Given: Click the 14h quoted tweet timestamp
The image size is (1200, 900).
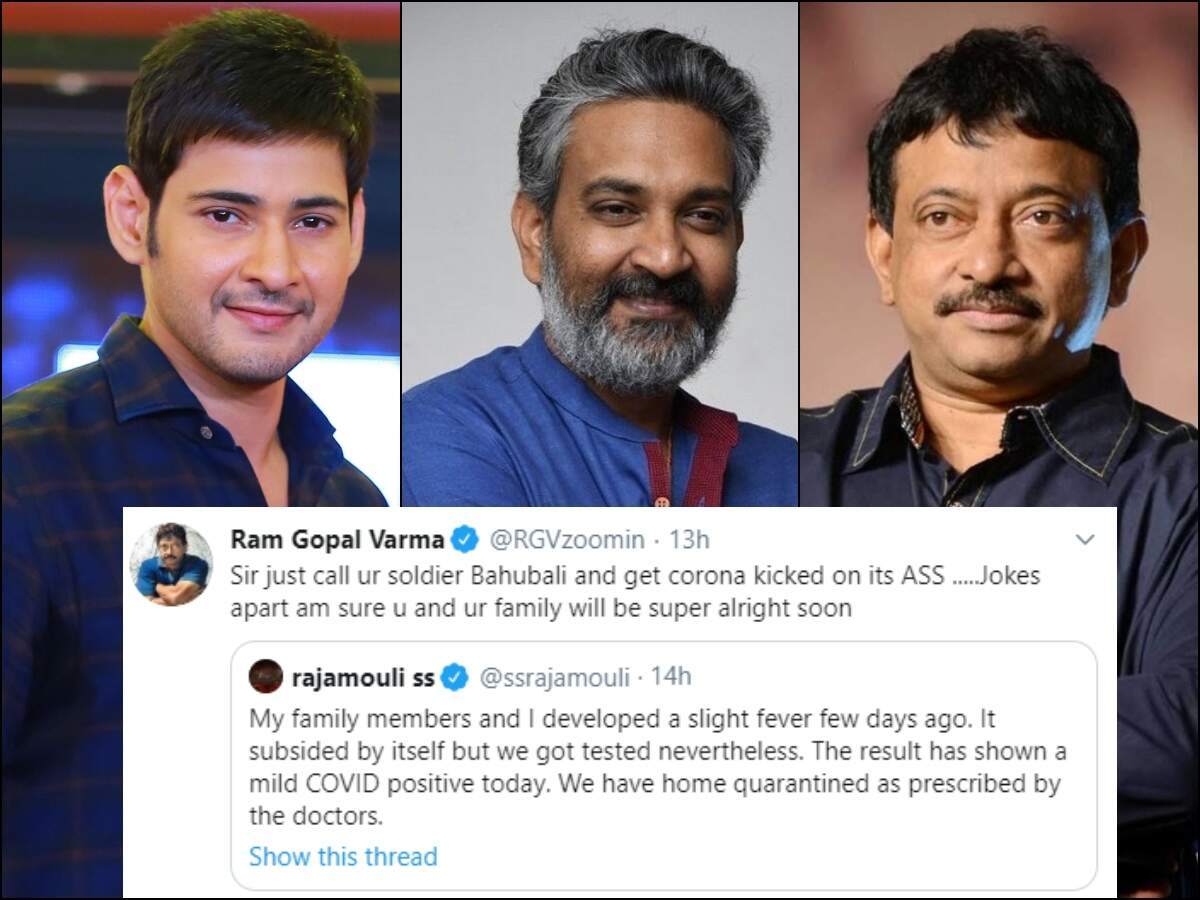Looking at the screenshot, I should point(670,677).
